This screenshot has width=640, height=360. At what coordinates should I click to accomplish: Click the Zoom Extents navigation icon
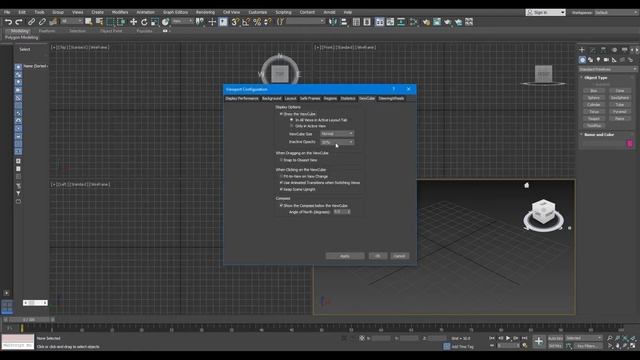tap(625, 338)
